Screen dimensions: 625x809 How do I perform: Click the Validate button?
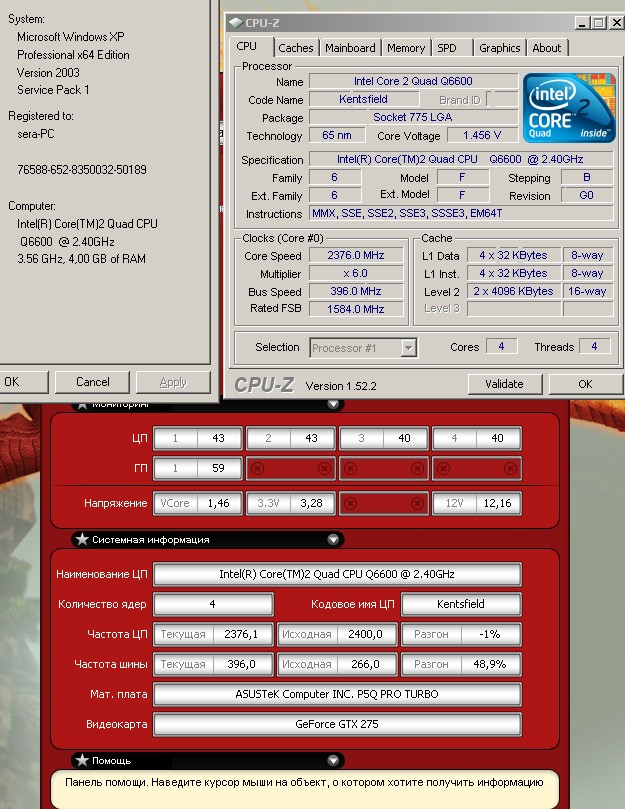(x=504, y=384)
